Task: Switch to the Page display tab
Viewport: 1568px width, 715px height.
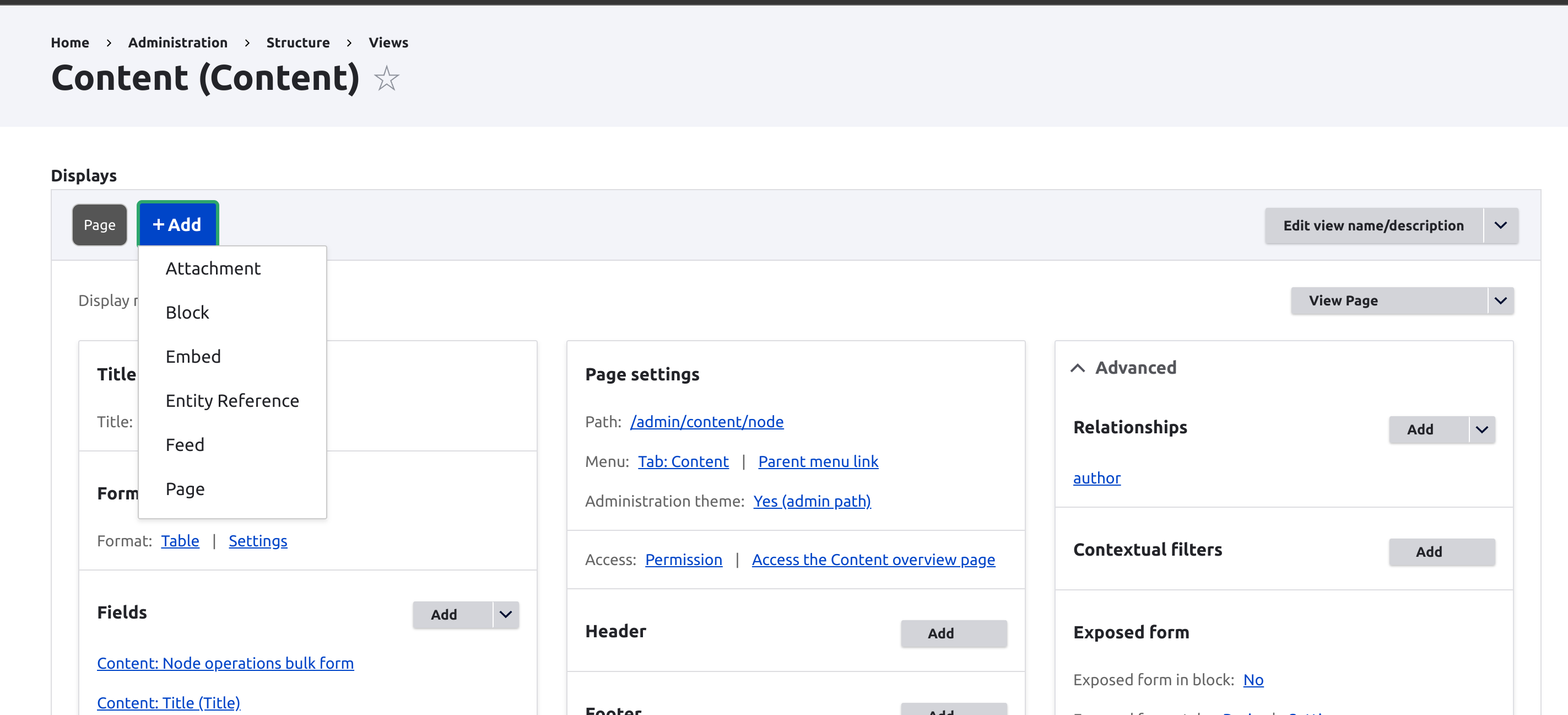Action: (99, 225)
